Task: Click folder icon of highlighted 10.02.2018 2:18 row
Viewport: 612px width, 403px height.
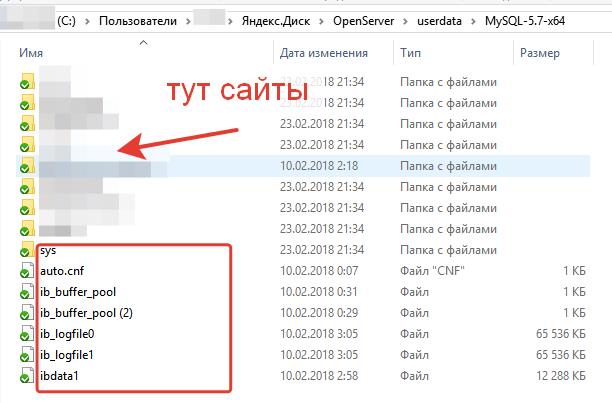Action: point(27,165)
